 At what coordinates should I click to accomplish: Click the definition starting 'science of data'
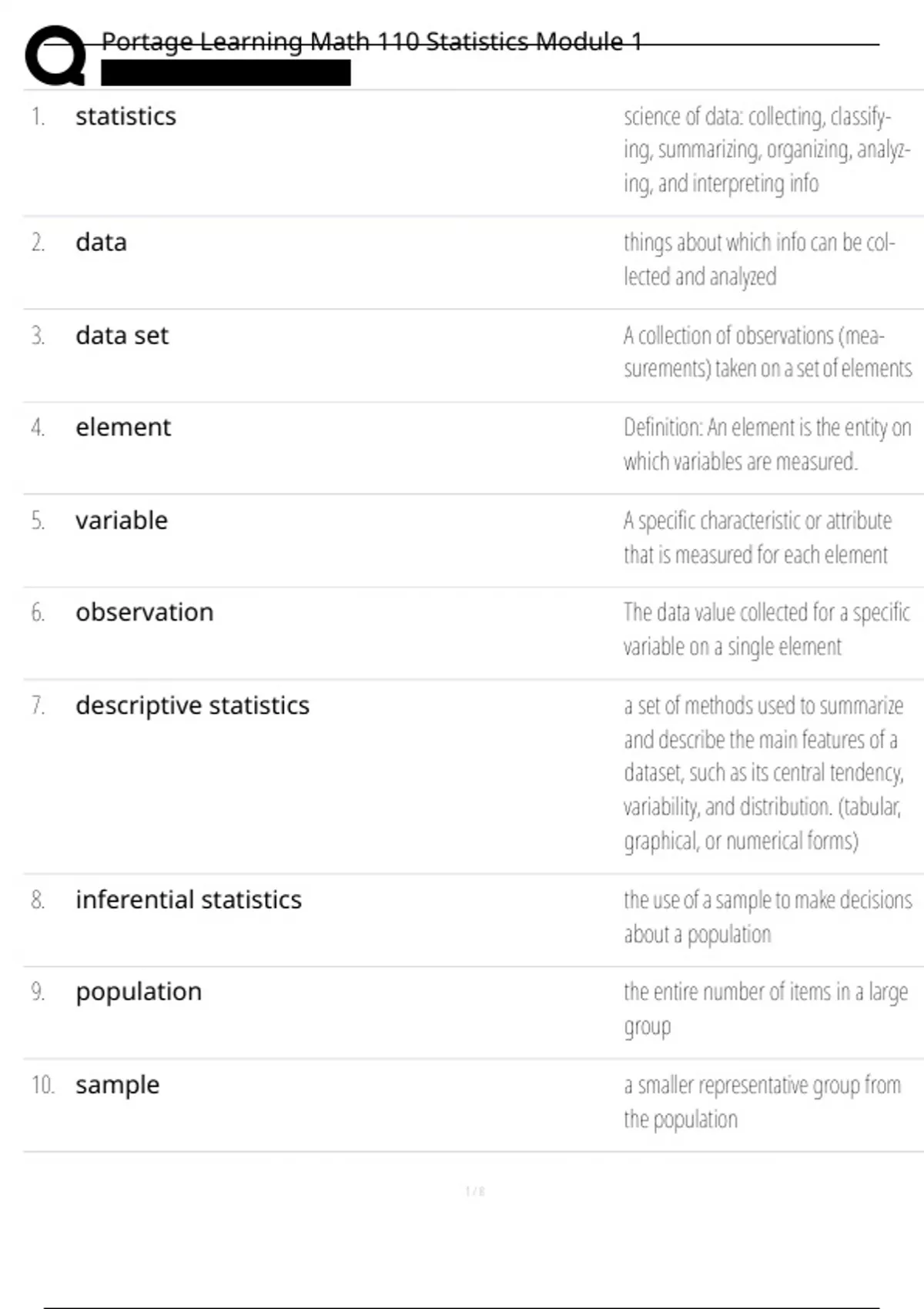pos(766,149)
